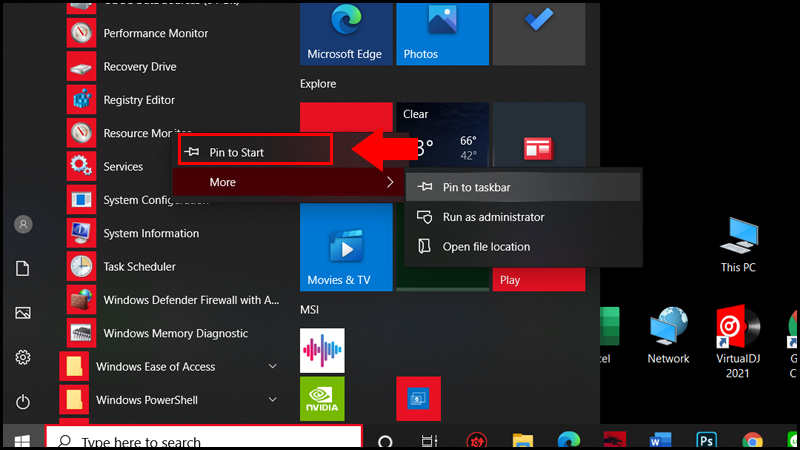The image size is (800, 450).
Task: Open This PC desktop icon
Action: pos(738,245)
